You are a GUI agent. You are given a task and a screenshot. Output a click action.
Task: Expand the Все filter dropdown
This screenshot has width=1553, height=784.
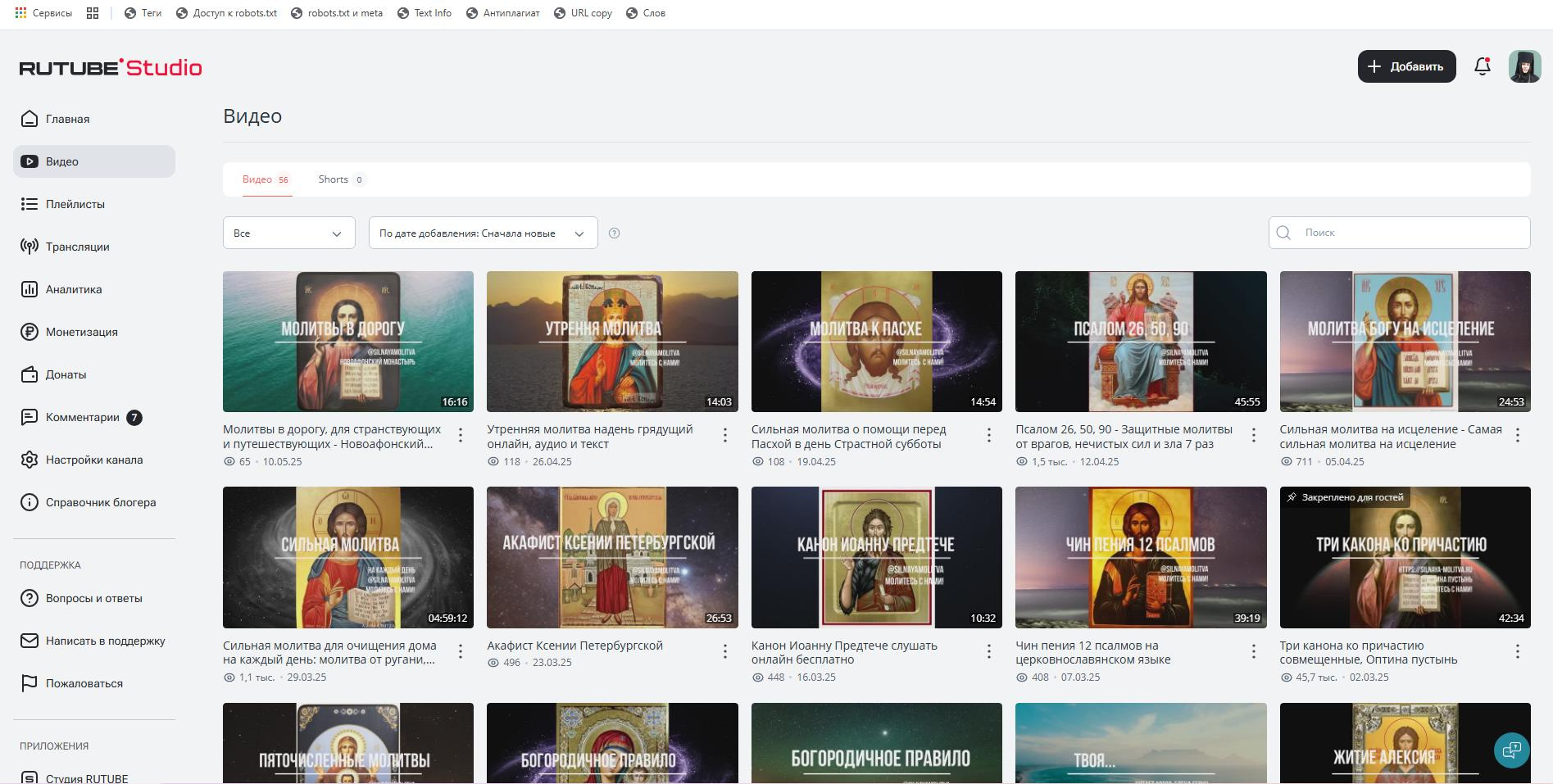pos(289,233)
